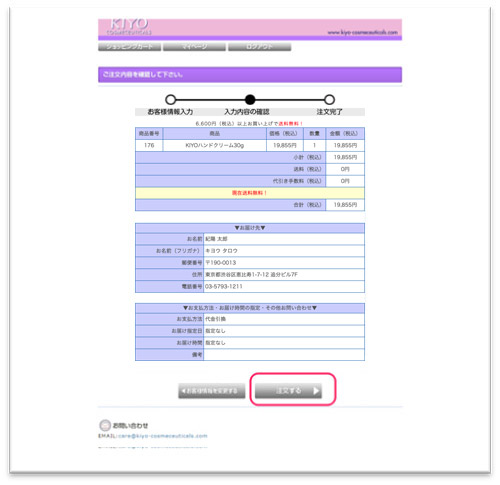Click the contact email address link
500x485 pixels.
click(163, 436)
